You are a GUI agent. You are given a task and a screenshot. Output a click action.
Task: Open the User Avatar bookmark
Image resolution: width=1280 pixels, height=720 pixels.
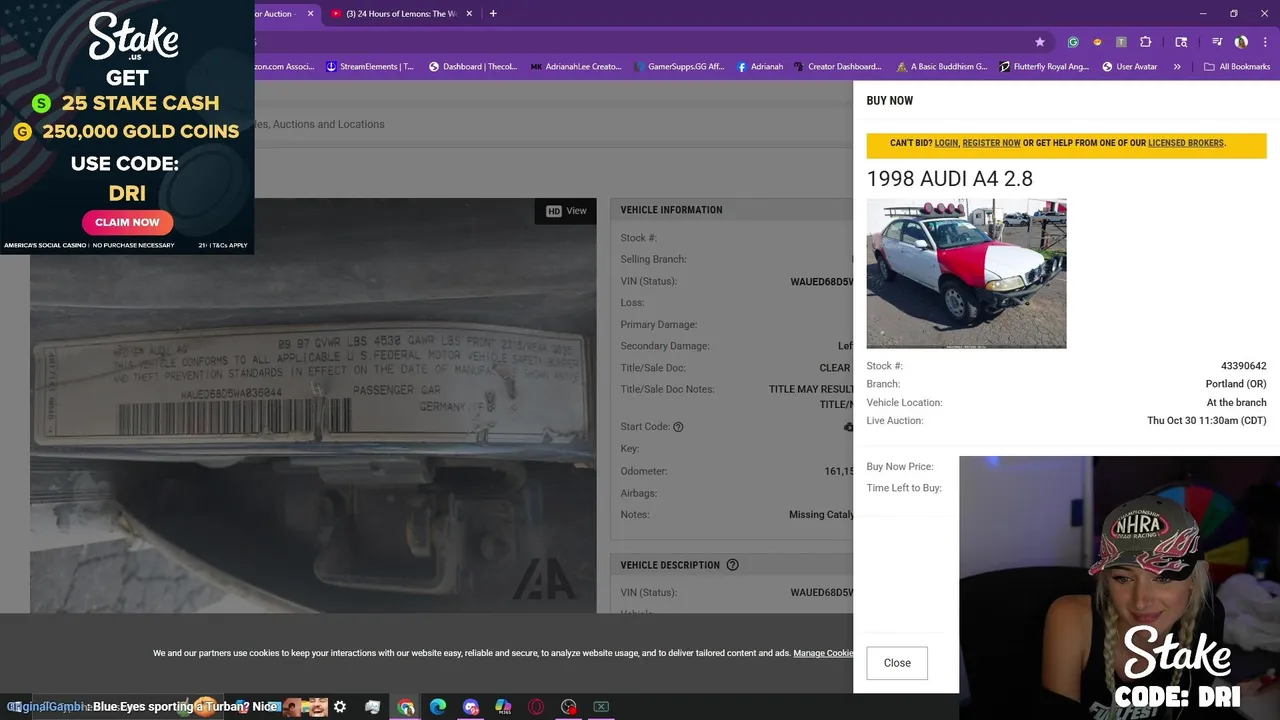1130,67
